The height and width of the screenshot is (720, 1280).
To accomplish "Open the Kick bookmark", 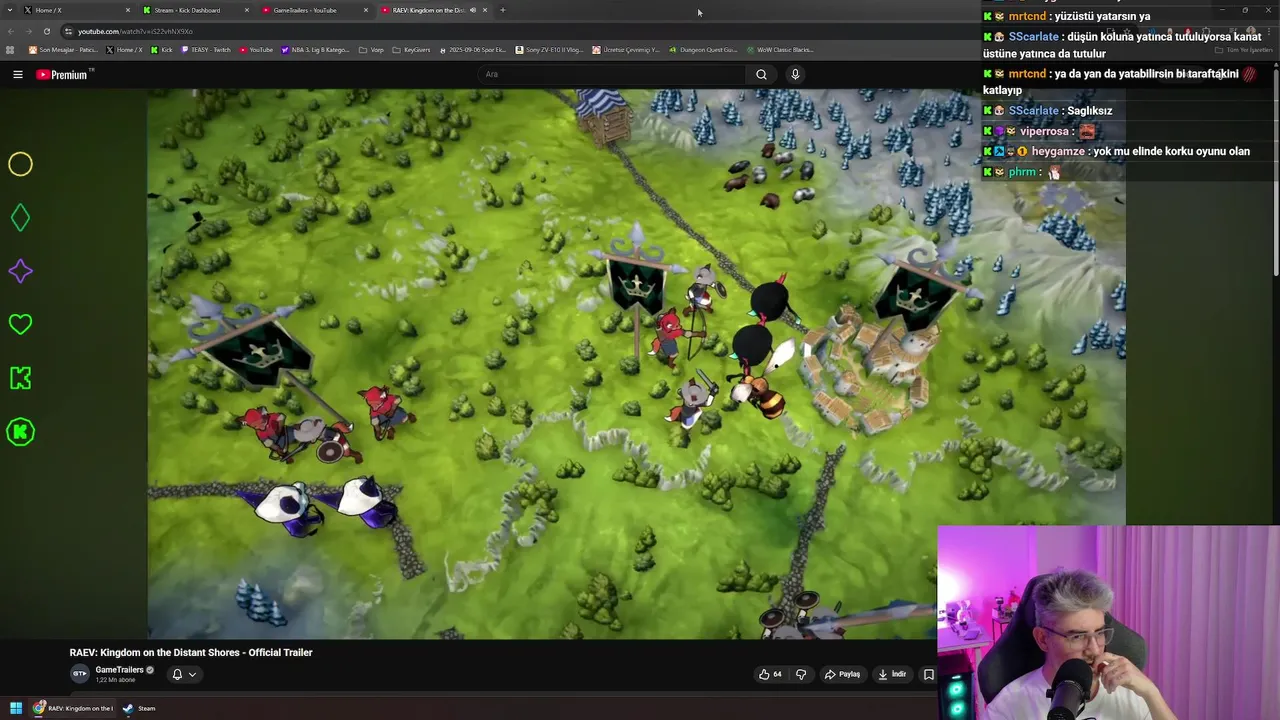I will 162,50.
